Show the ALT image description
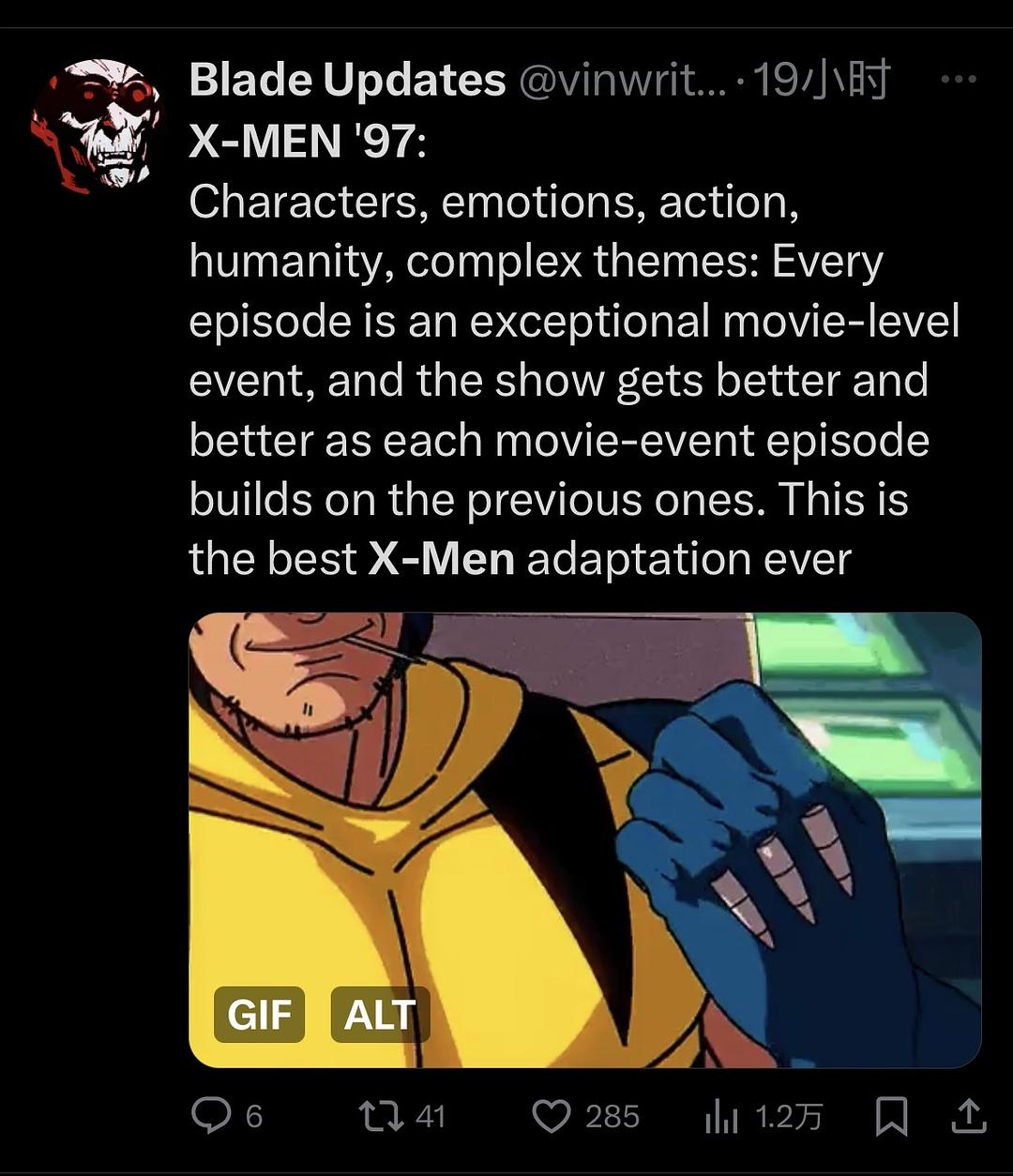This screenshot has height=1176, width=1013. [x=380, y=1015]
